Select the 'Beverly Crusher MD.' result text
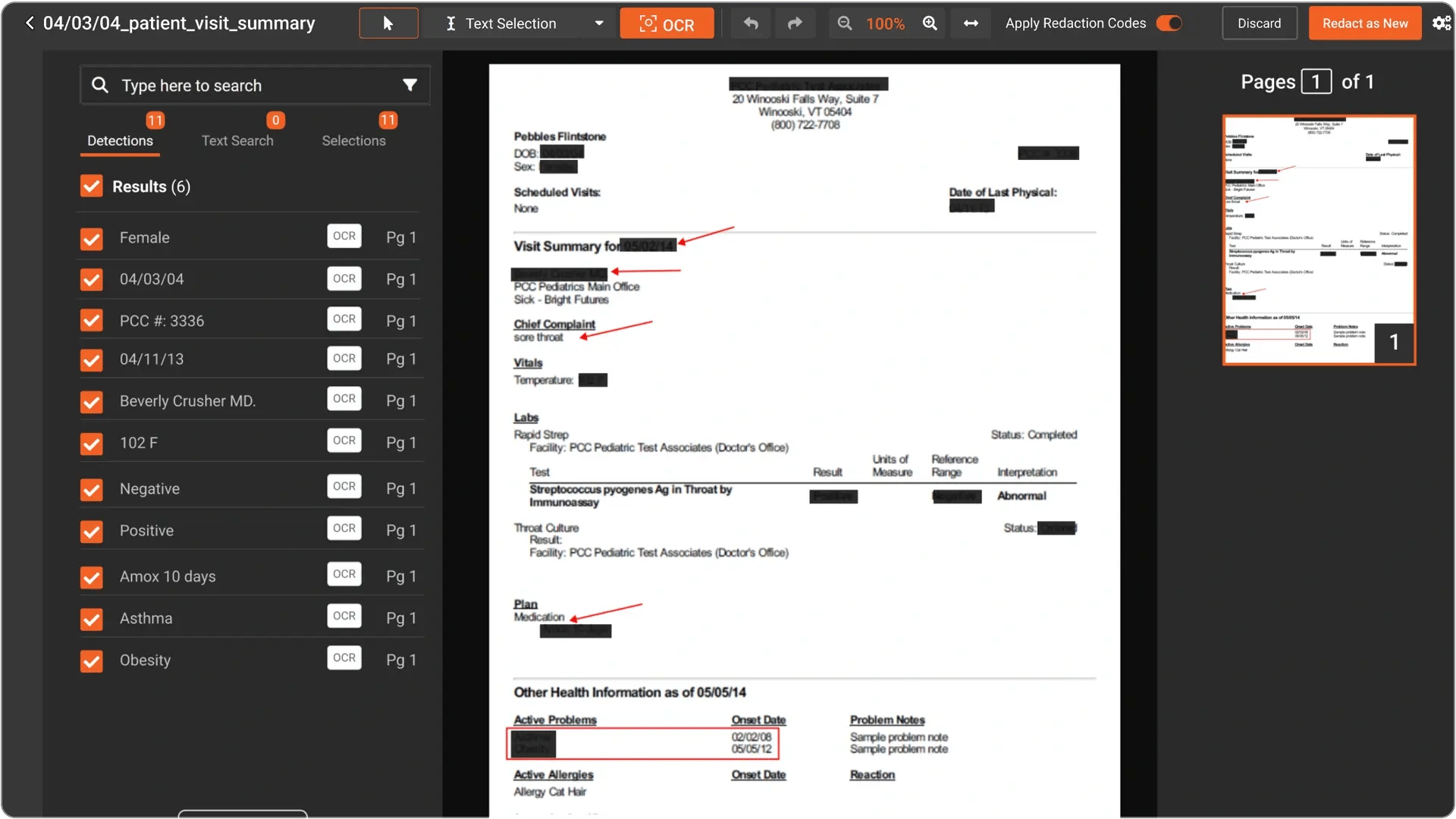1456x819 pixels. pyautogui.click(x=187, y=401)
